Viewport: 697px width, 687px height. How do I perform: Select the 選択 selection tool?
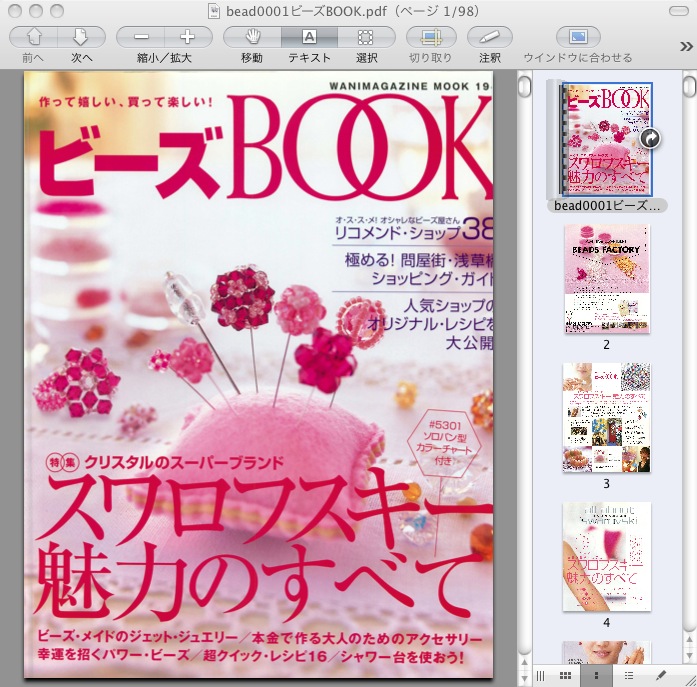coord(366,37)
